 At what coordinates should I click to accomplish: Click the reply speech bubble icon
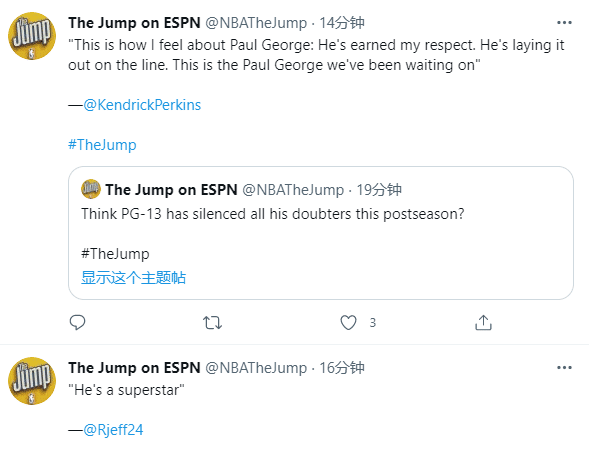[x=77, y=322]
